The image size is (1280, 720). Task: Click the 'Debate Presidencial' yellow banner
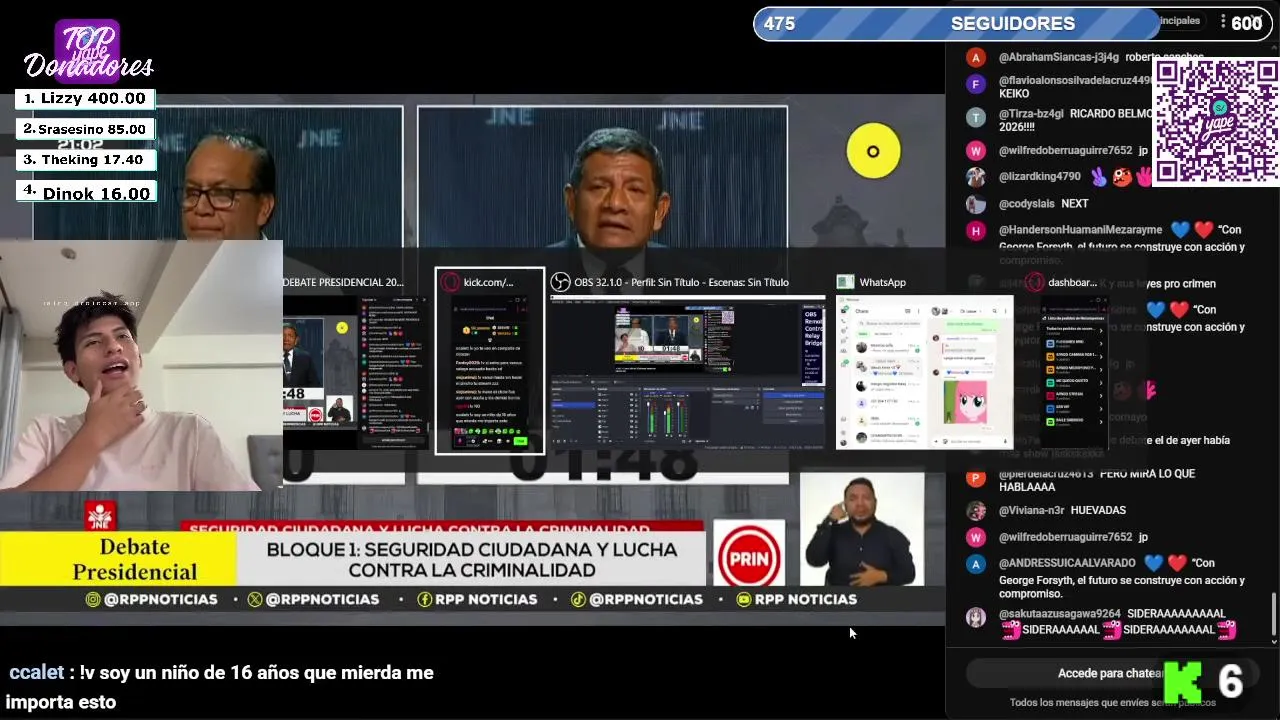pyautogui.click(x=118, y=559)
